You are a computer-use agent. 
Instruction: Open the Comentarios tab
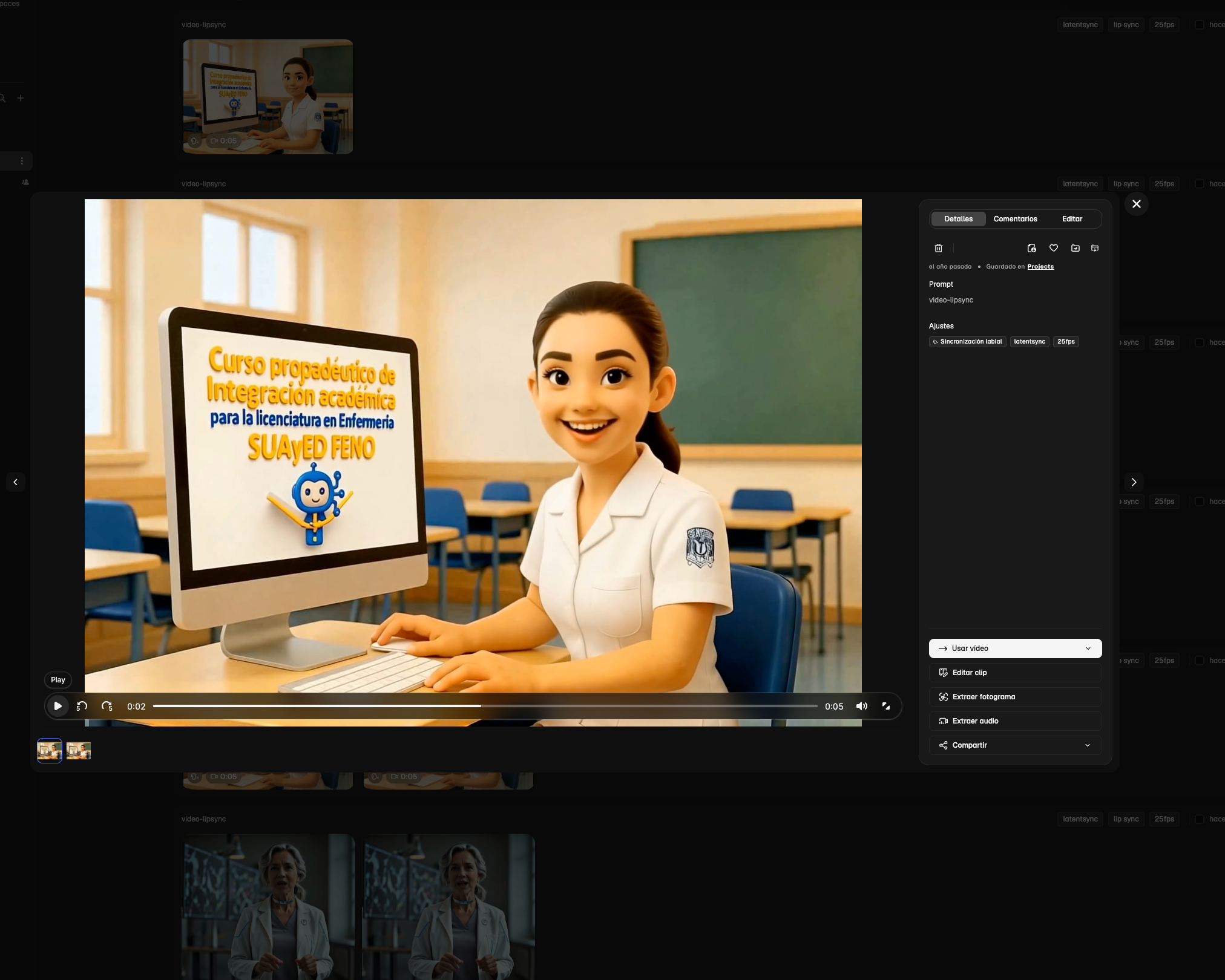coord(1016,219)
